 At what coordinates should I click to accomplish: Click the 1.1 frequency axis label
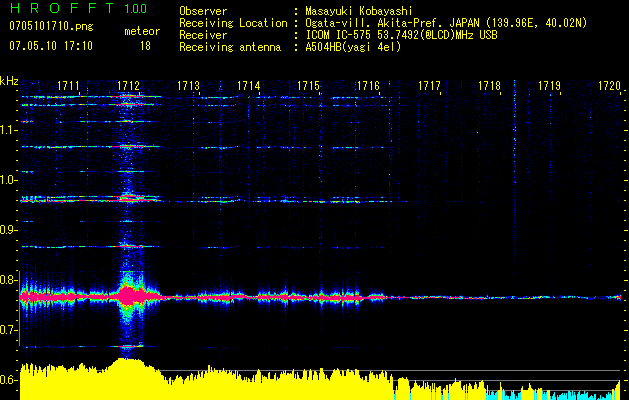8,130
